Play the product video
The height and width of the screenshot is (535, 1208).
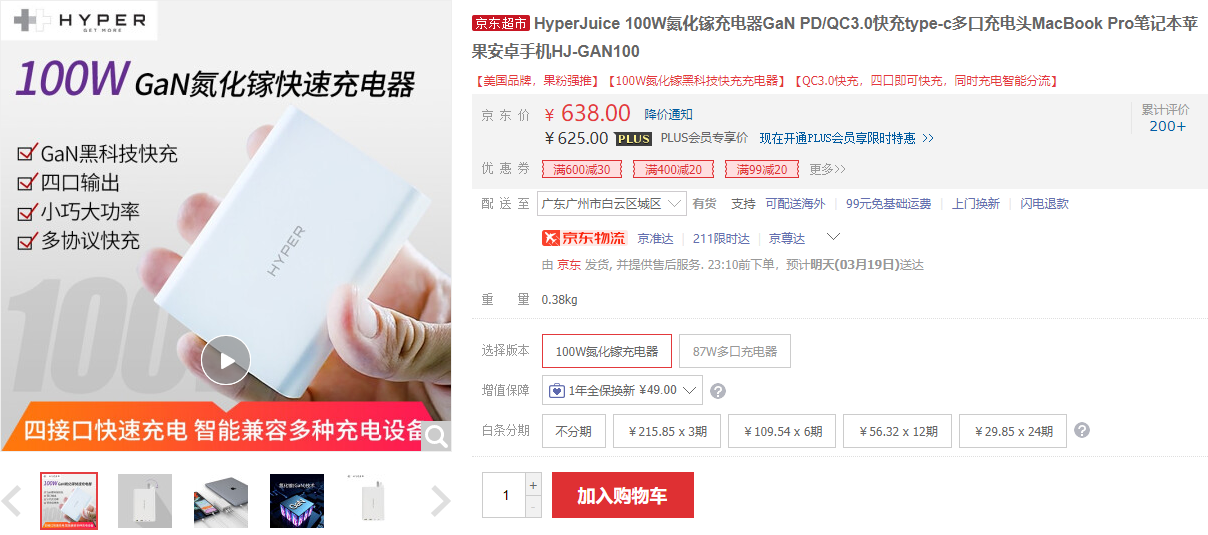click(x=225, y=360)
